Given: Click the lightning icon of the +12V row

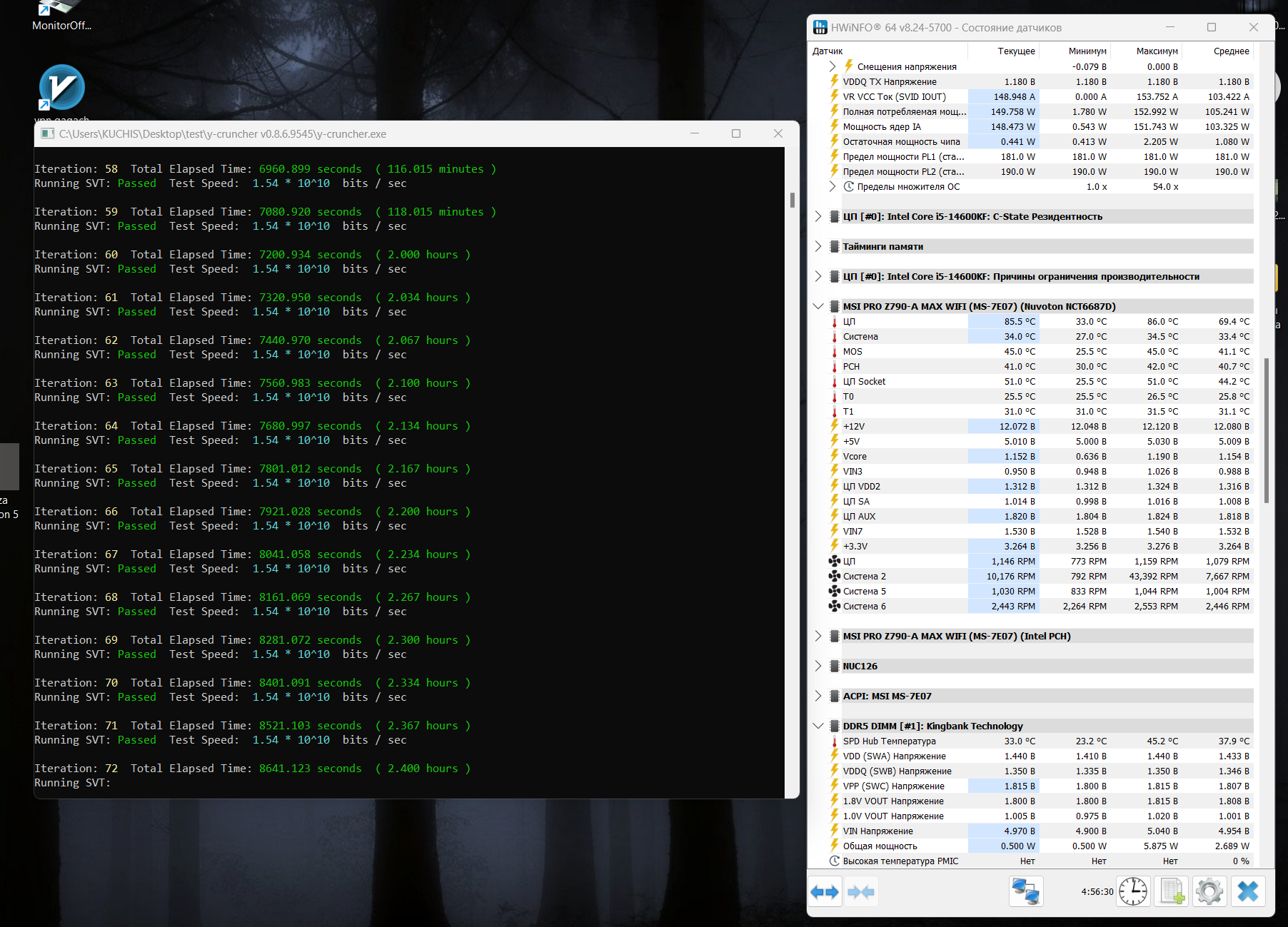Looking at the screenshot, I should (834, 426).
